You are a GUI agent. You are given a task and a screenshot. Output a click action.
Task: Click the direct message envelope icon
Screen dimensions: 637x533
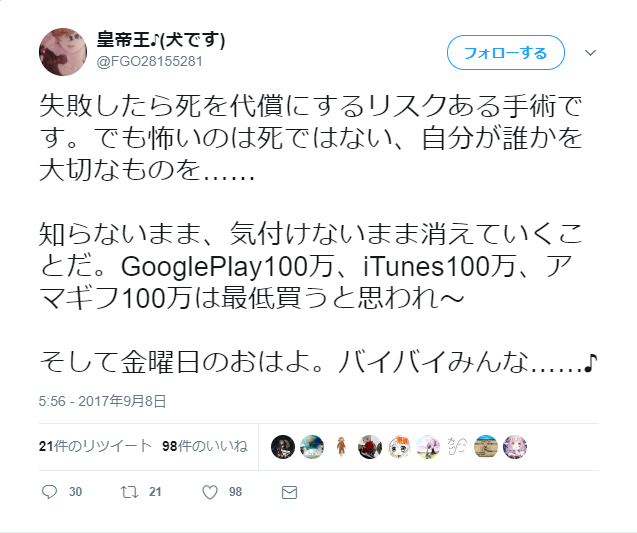pyautogui.click(x=289, y=492)
